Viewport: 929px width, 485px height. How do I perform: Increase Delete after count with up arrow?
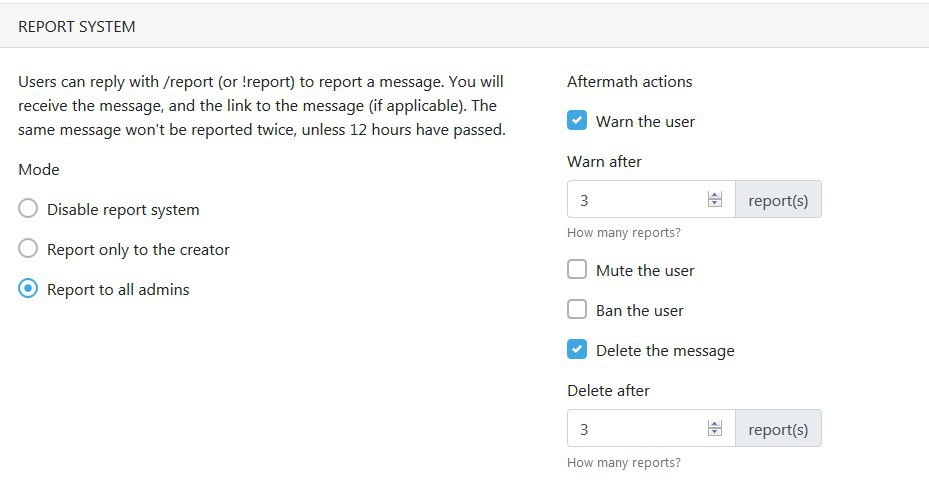(x=715, y=424)
